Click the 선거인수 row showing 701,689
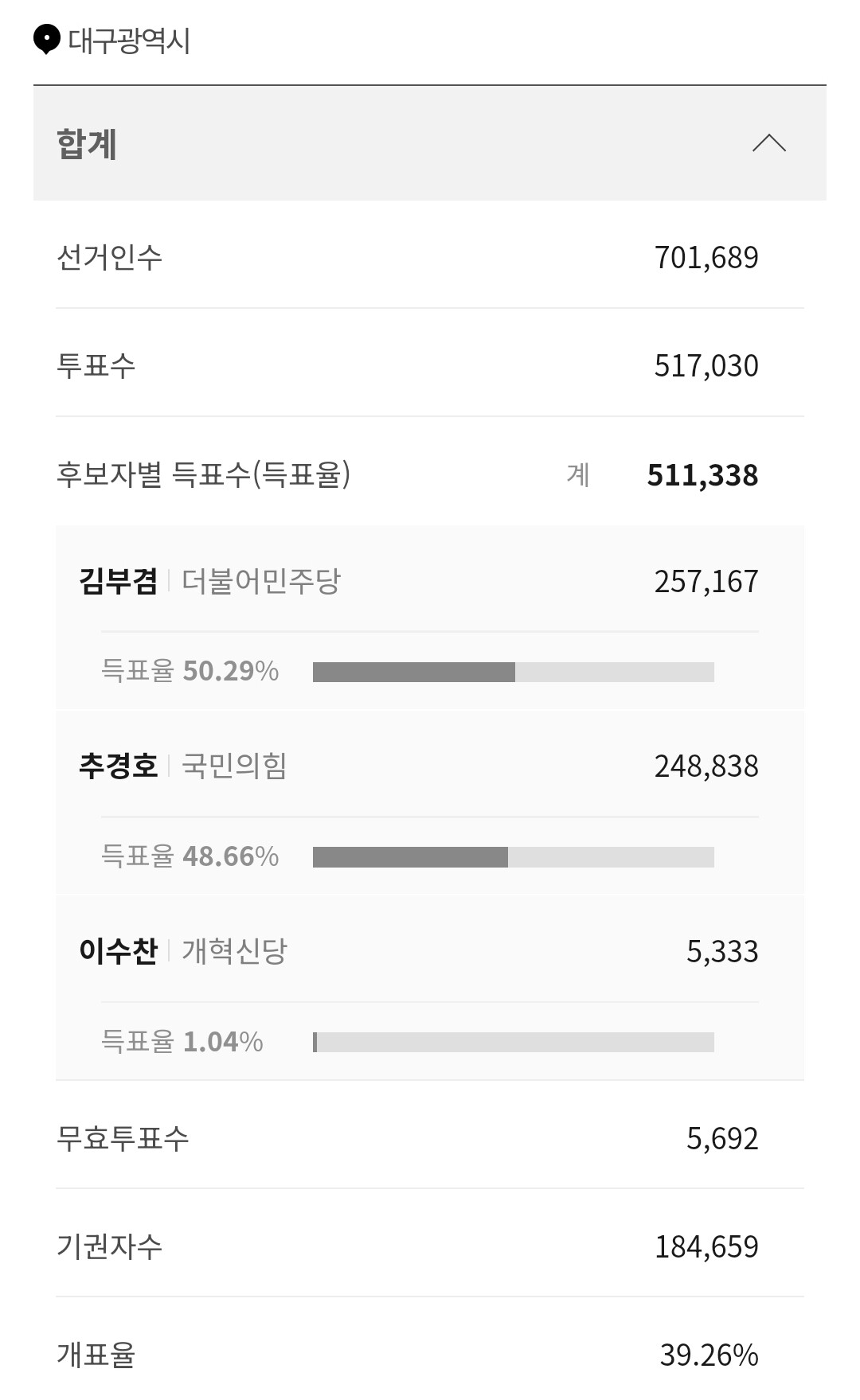Viewport: 860px width, 1400px height. point(430,257)
